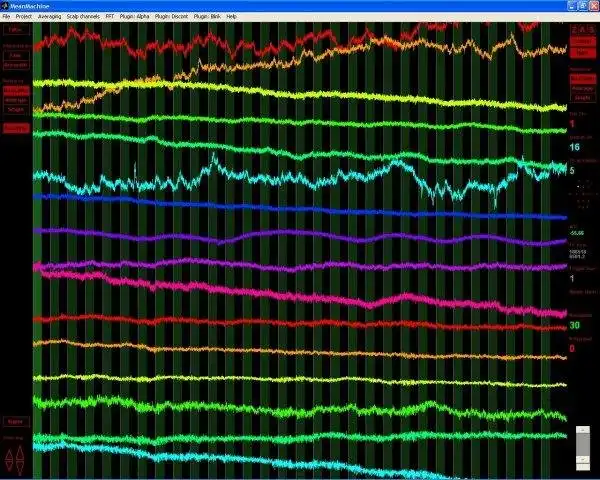Select the Single option in the left panel
This screenshot has width=600, height=480.
[16, 109]
